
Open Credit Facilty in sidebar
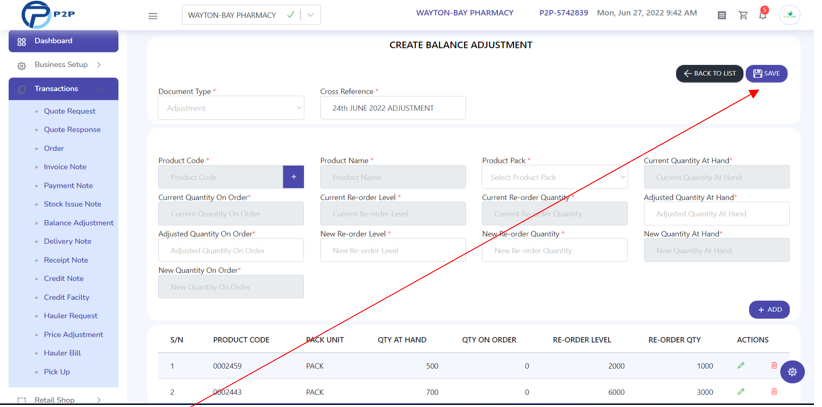(67, 297)
